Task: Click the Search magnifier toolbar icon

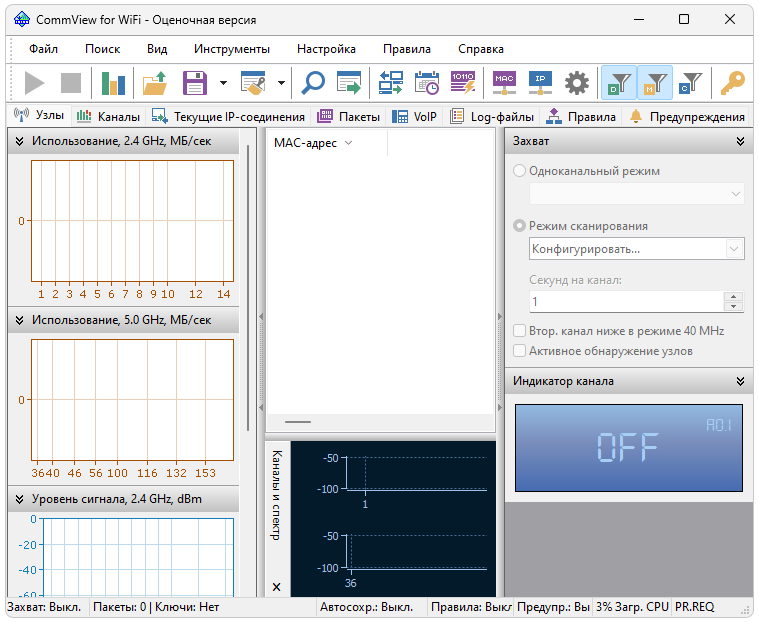Action: pyautogui.click(x=313, y=83)
